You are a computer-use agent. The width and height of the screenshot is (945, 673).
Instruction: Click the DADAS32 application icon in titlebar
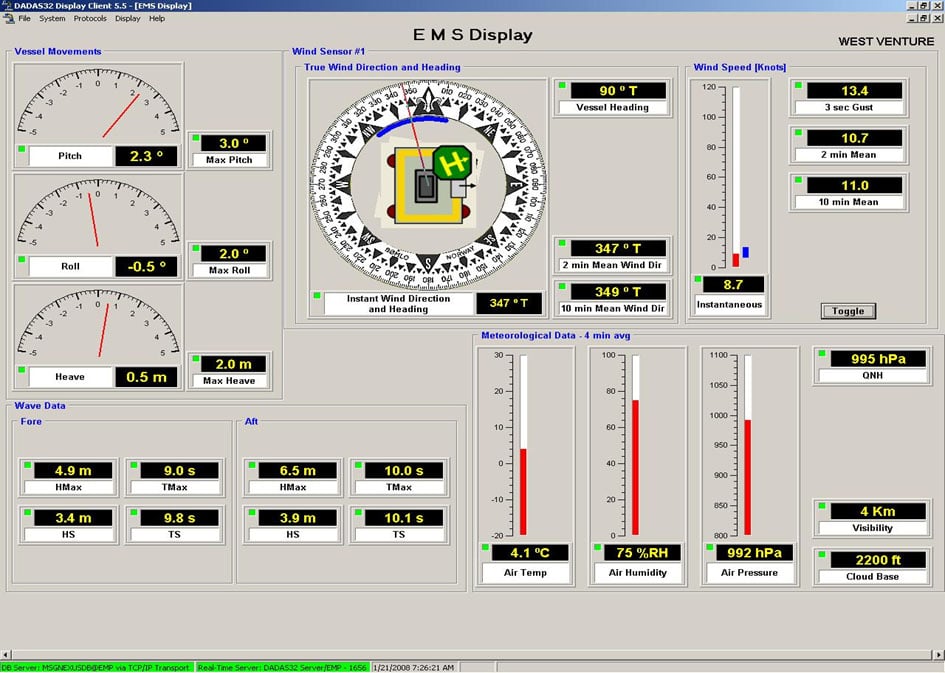pyautogui.click(x=7, y=6)
